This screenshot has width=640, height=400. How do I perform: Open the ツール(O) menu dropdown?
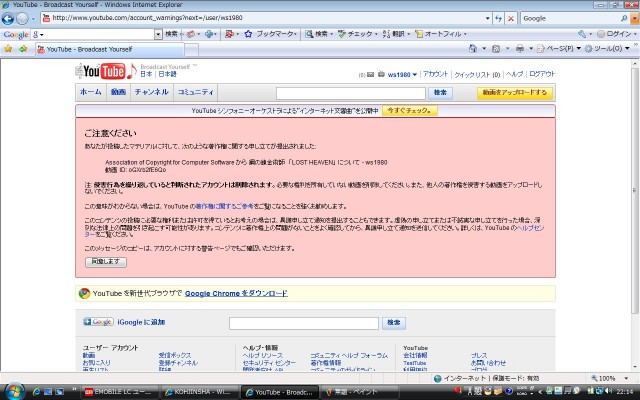tap(627, 49)
